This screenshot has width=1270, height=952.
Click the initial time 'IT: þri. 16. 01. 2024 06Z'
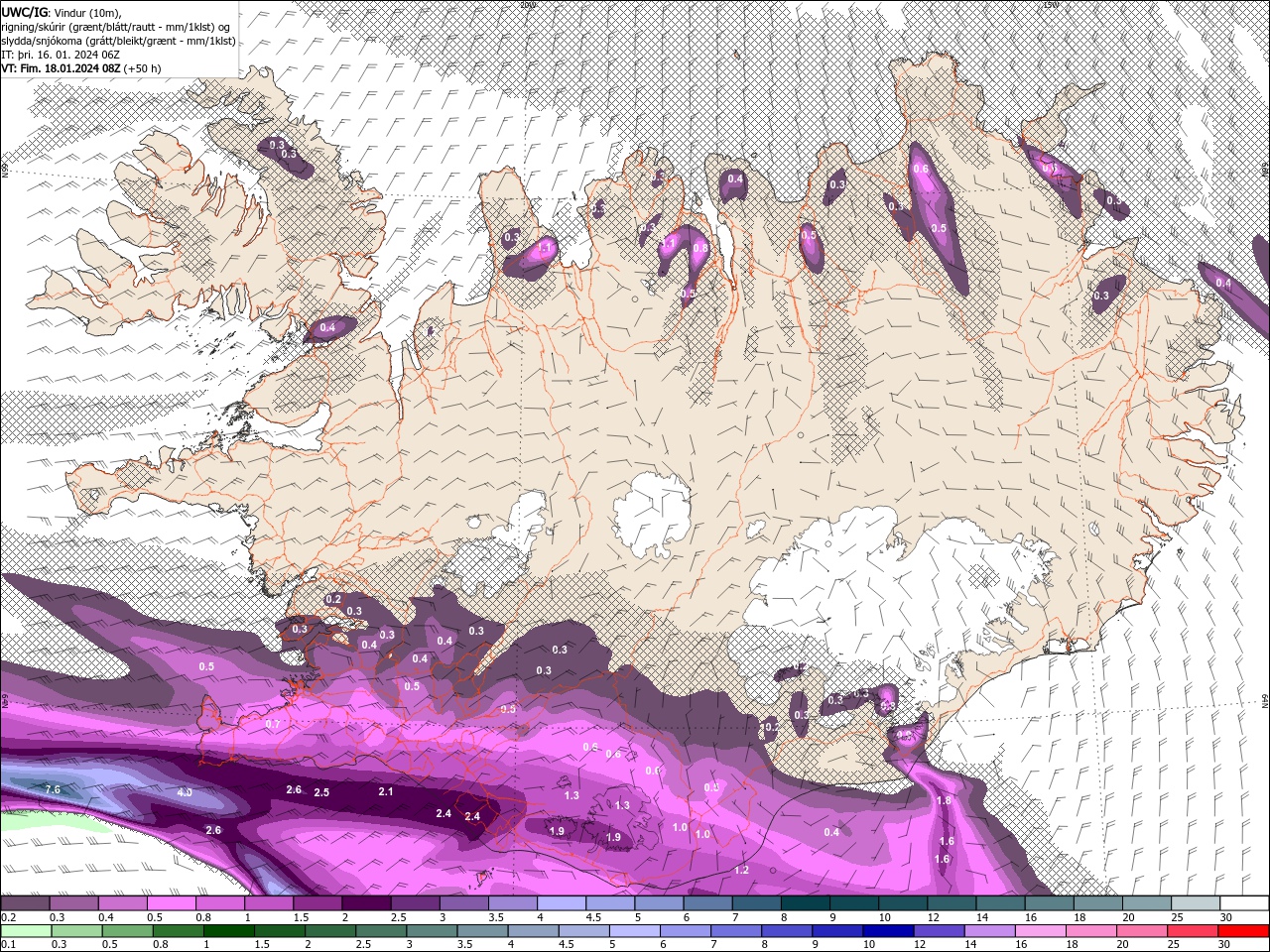point(61,55)
